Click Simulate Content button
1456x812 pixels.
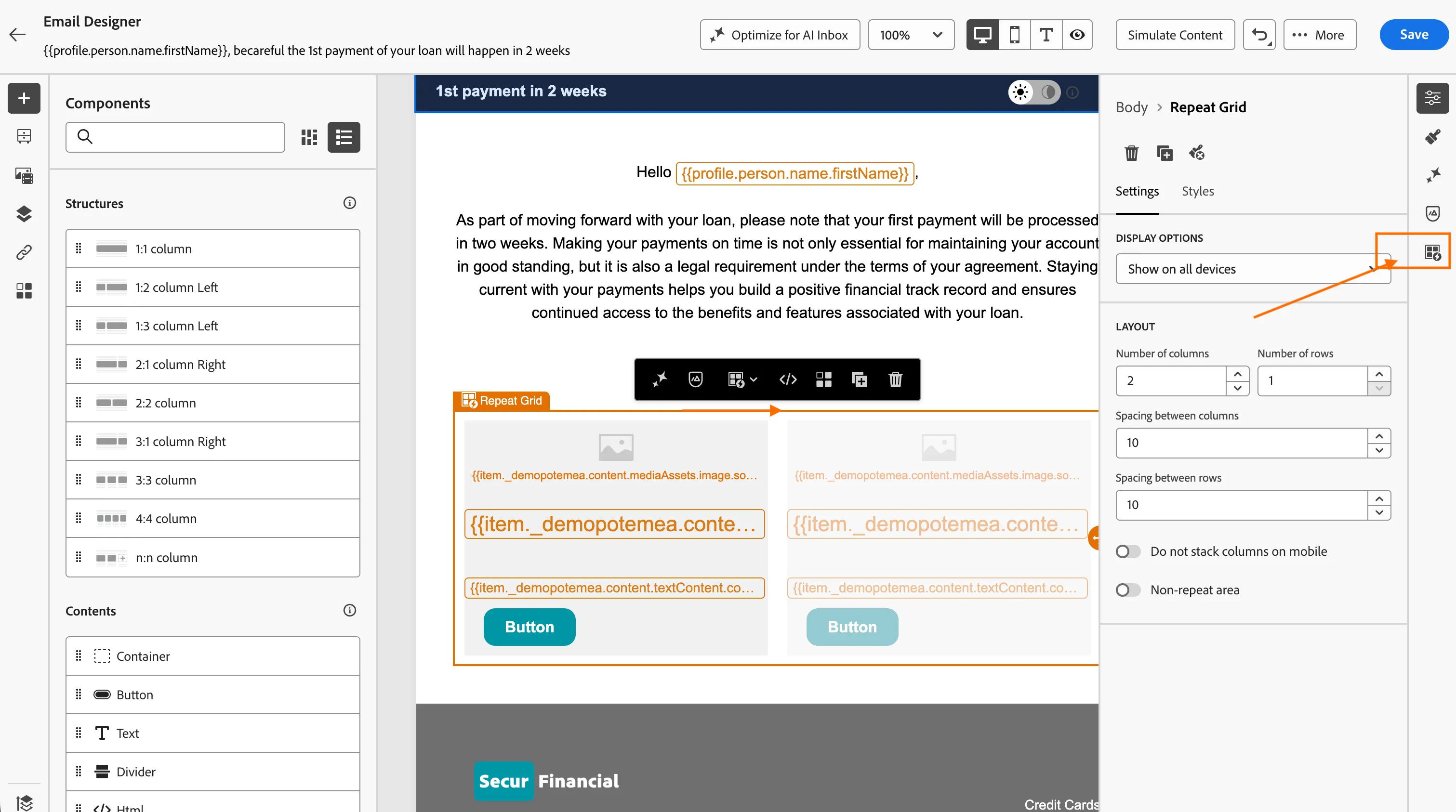(x=1175, y=35)
